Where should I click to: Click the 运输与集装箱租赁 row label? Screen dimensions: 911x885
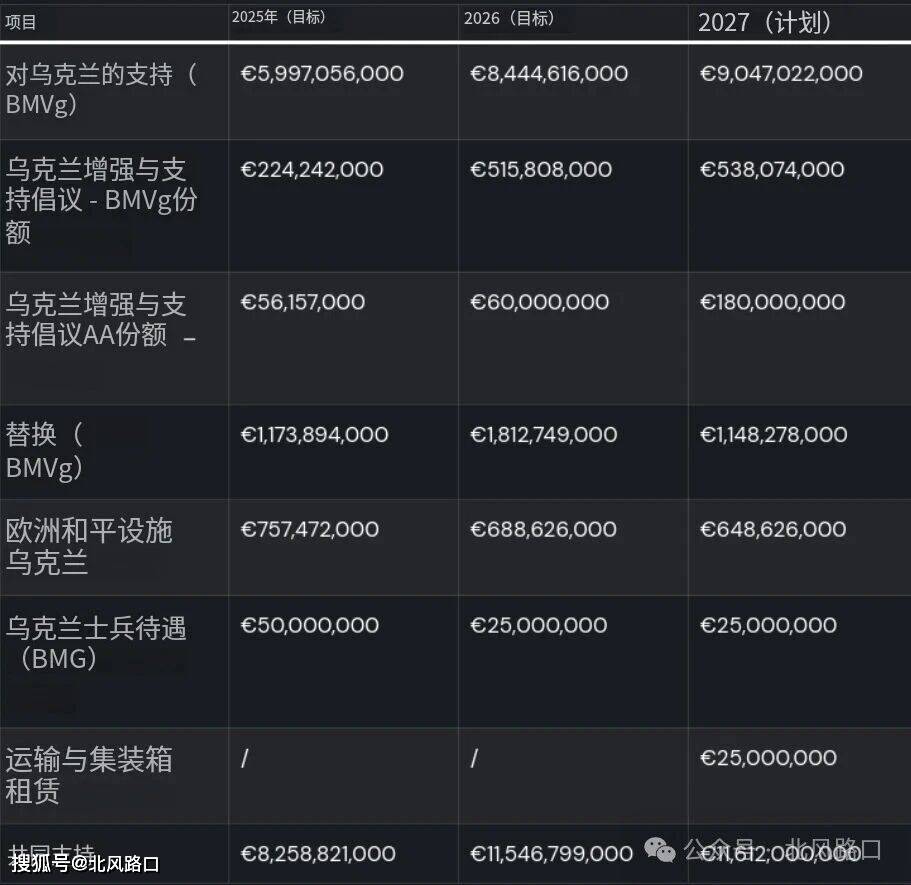(x=89, y=775)
